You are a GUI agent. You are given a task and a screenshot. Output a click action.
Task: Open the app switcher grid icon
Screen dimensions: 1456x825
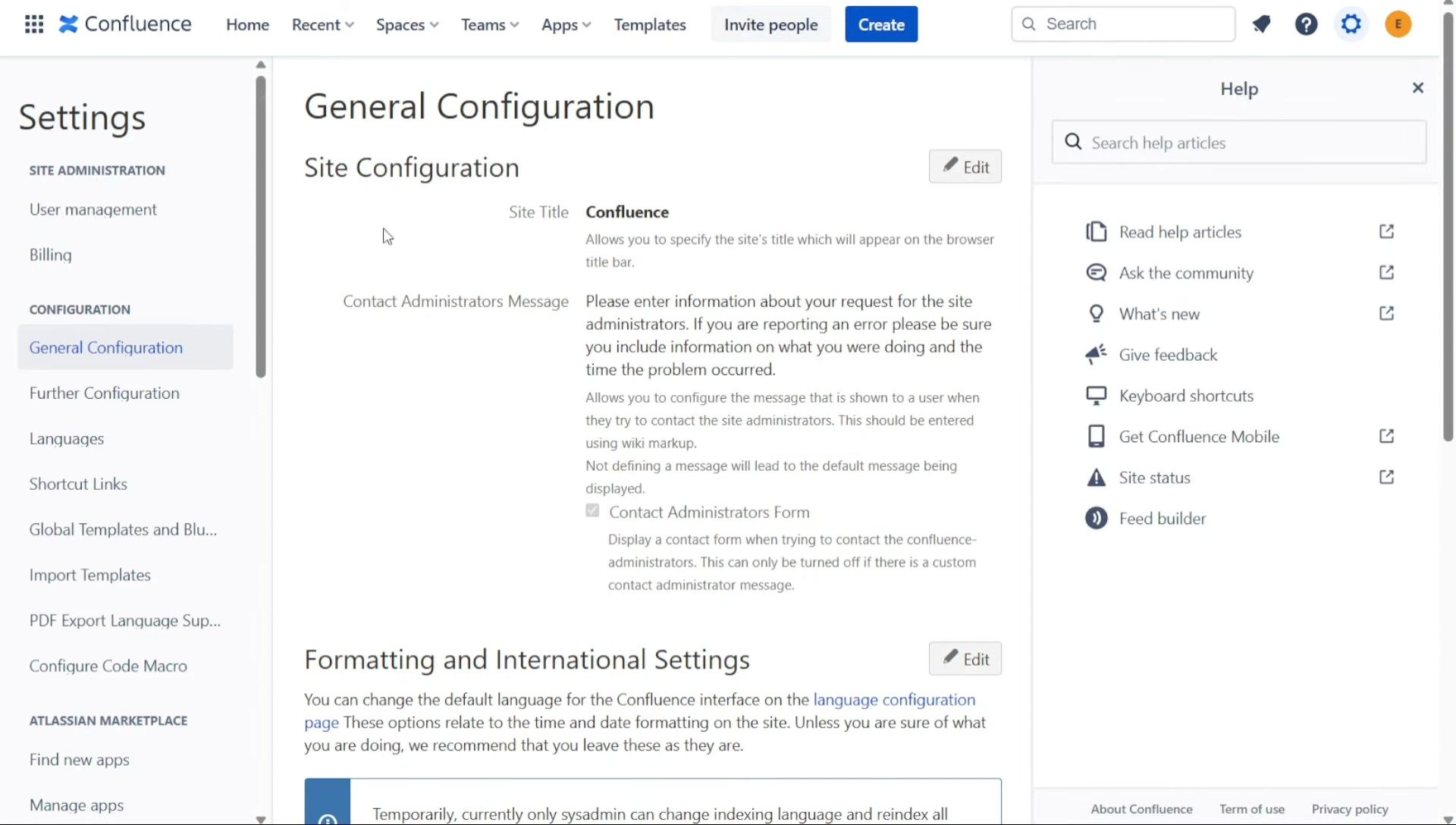pos(34,24)
